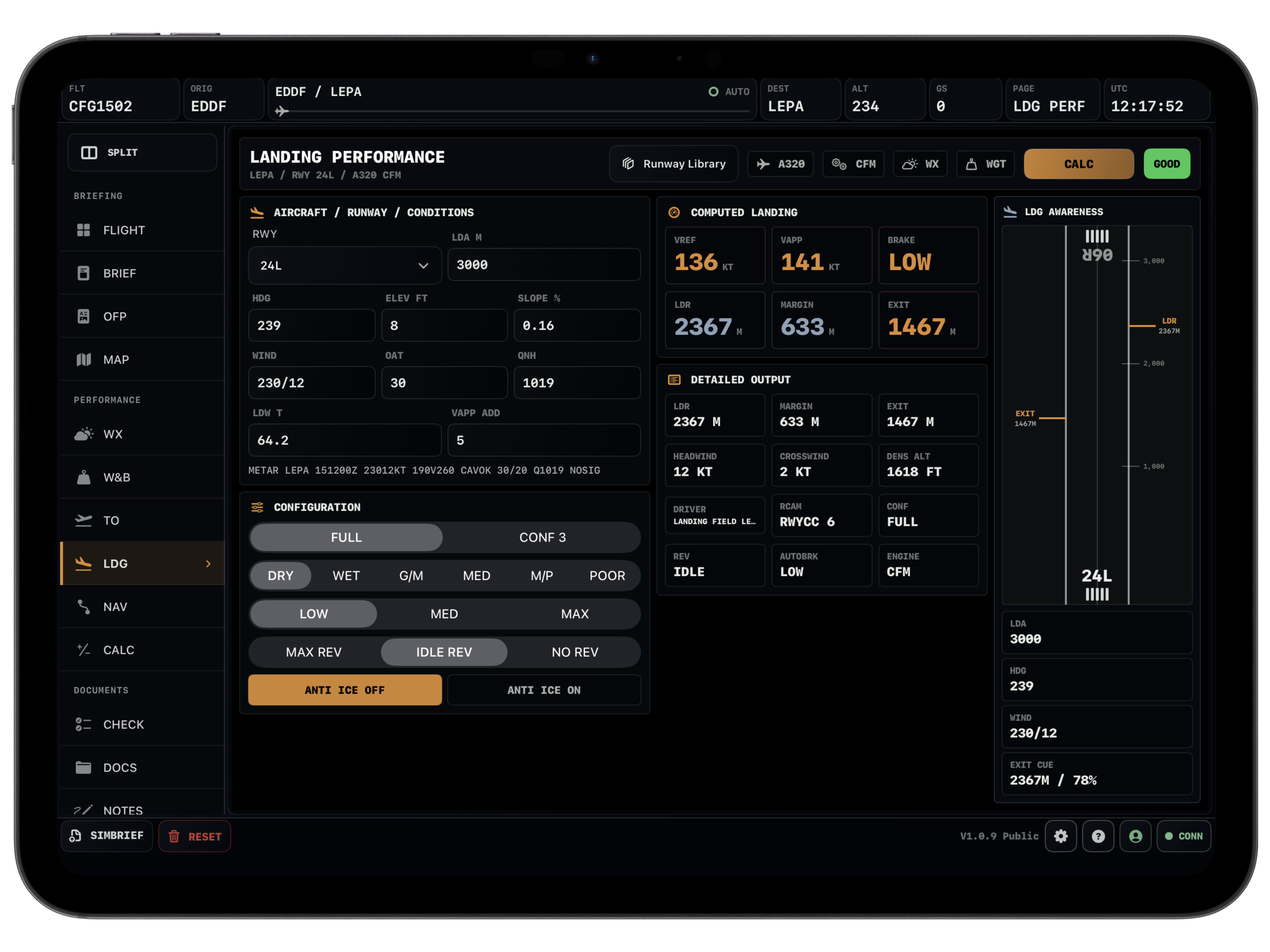This screenshot has width=1270, height=952.
Task: Click the OAT input field
Action: point(444,383)
